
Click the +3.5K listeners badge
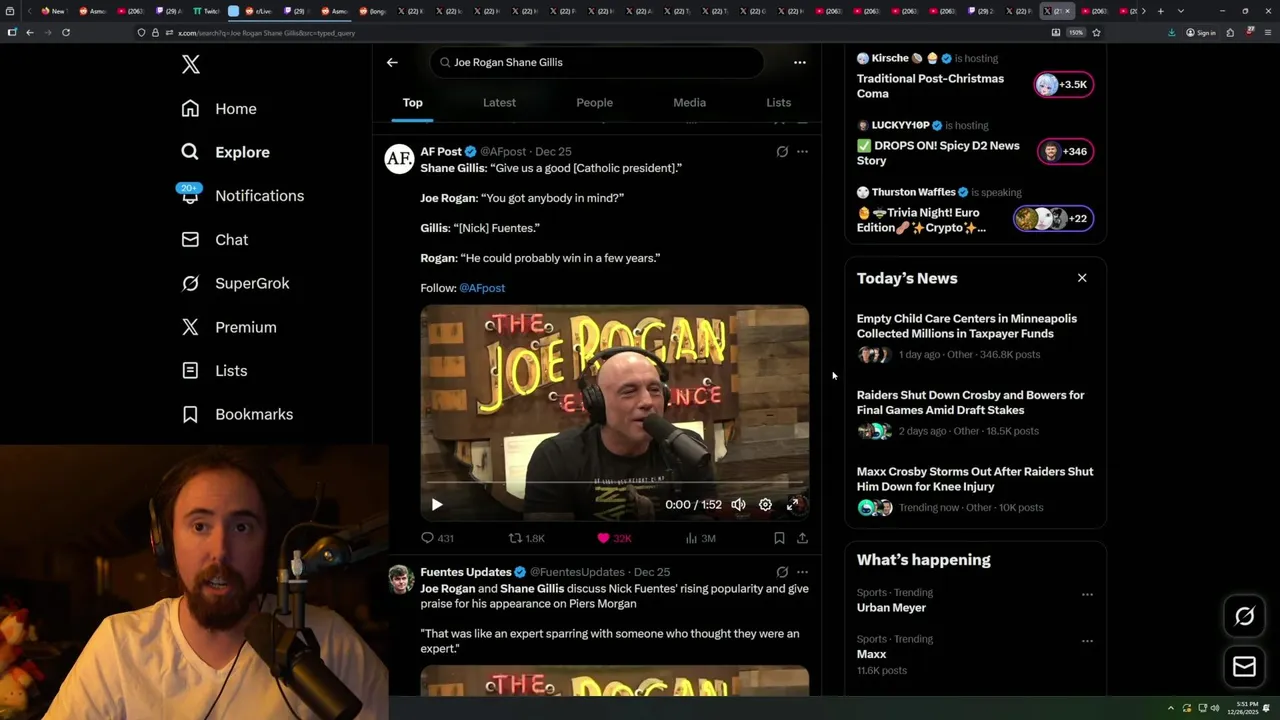(x=1064, y=85)
